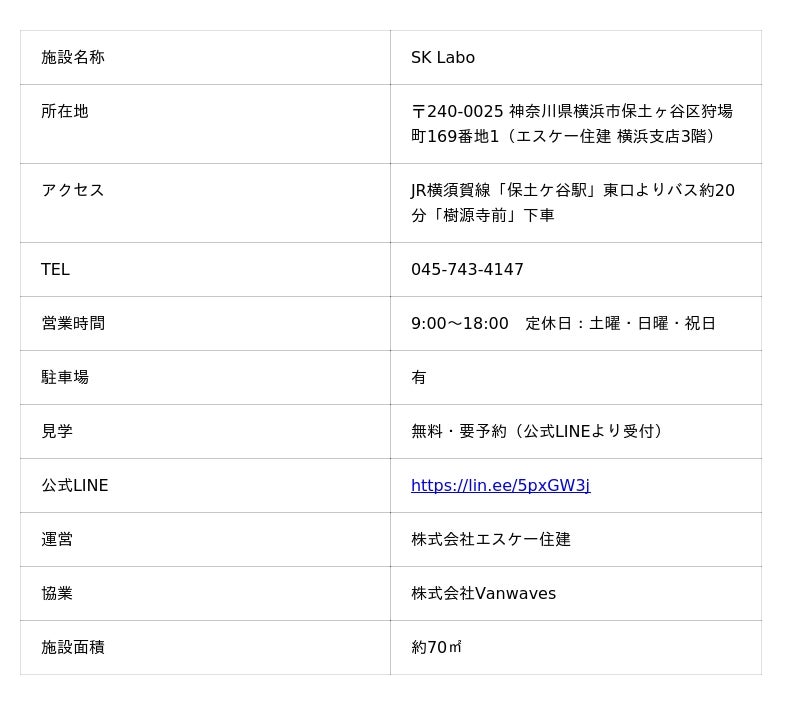The height and width of the screenshot is (705, 800).
Task: Click the SK Labo facility name cell
Action: (x=443, y=58)
